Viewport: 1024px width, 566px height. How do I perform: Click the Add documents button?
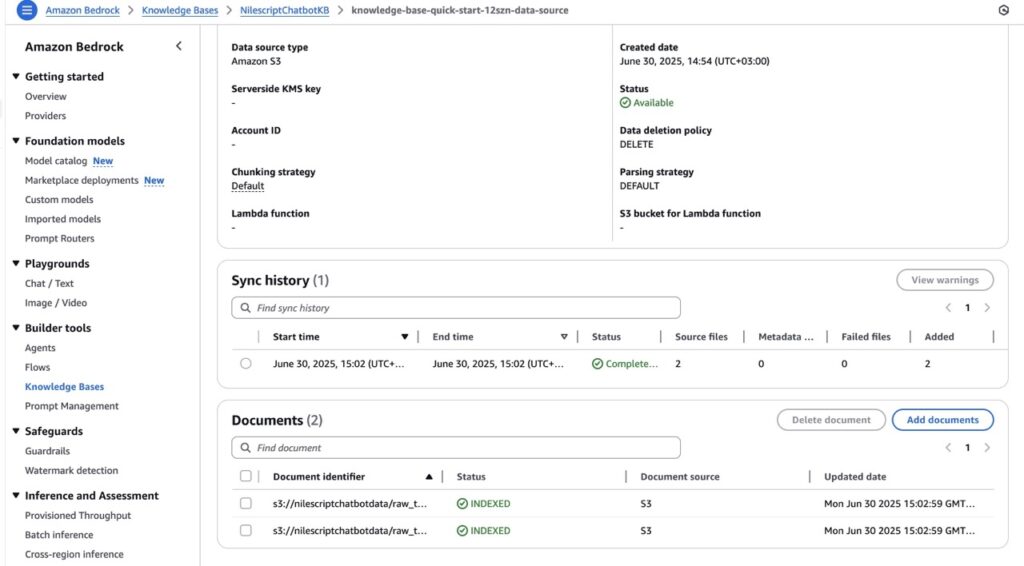[x=942, y=420]
